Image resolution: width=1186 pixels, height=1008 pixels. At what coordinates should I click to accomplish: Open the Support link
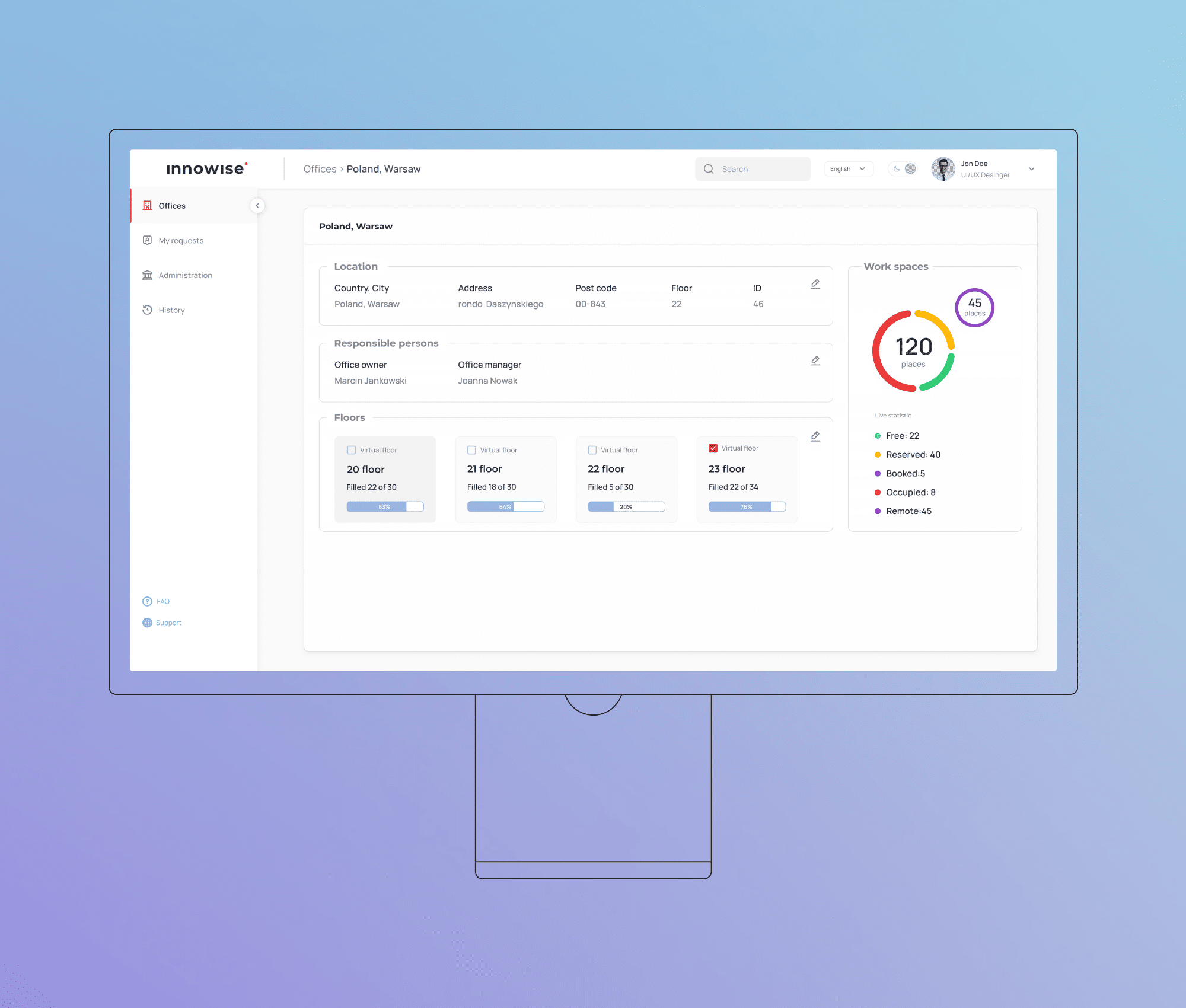pyautogui.click(x=168, y=623)
